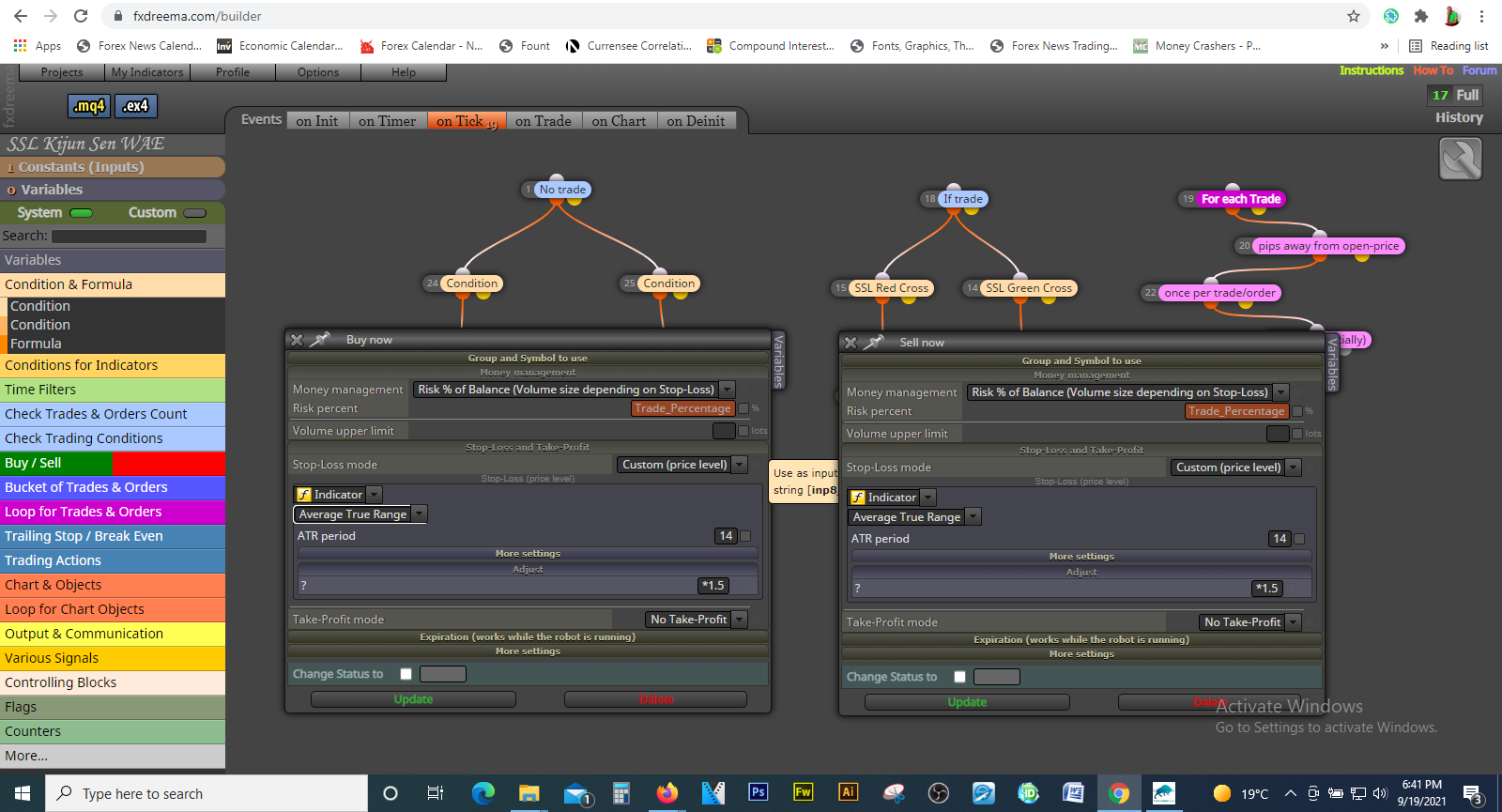Select the For each Trade block

coord(1241,199)
